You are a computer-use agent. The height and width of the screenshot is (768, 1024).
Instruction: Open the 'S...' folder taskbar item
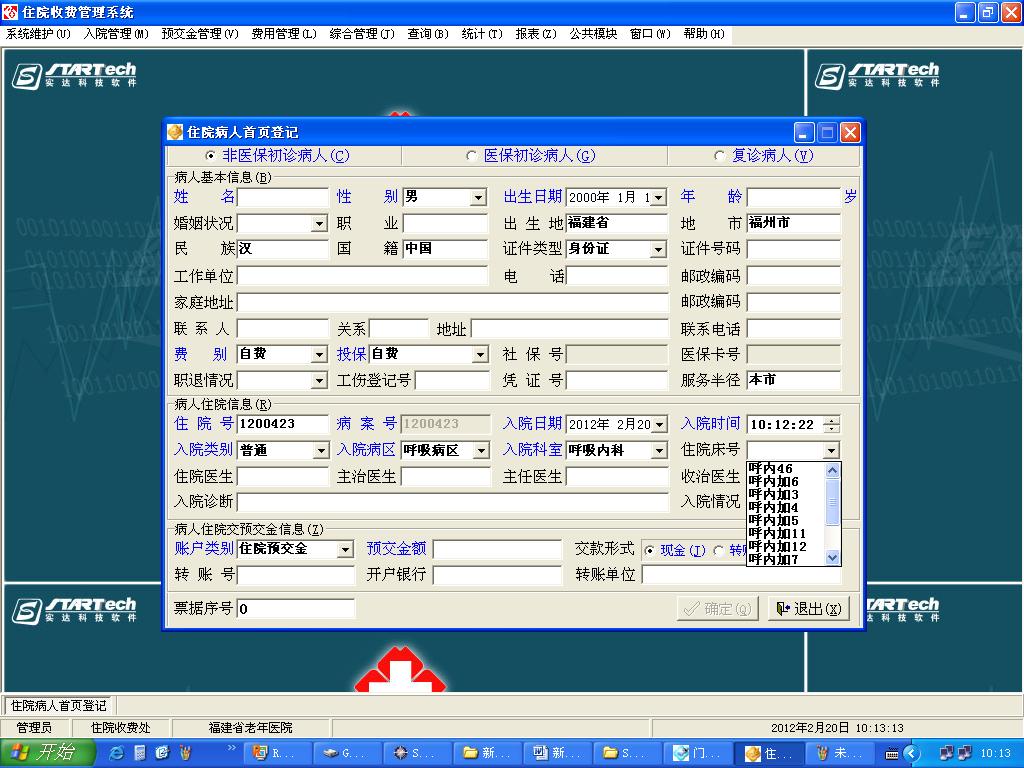click(x=626, y=753)
